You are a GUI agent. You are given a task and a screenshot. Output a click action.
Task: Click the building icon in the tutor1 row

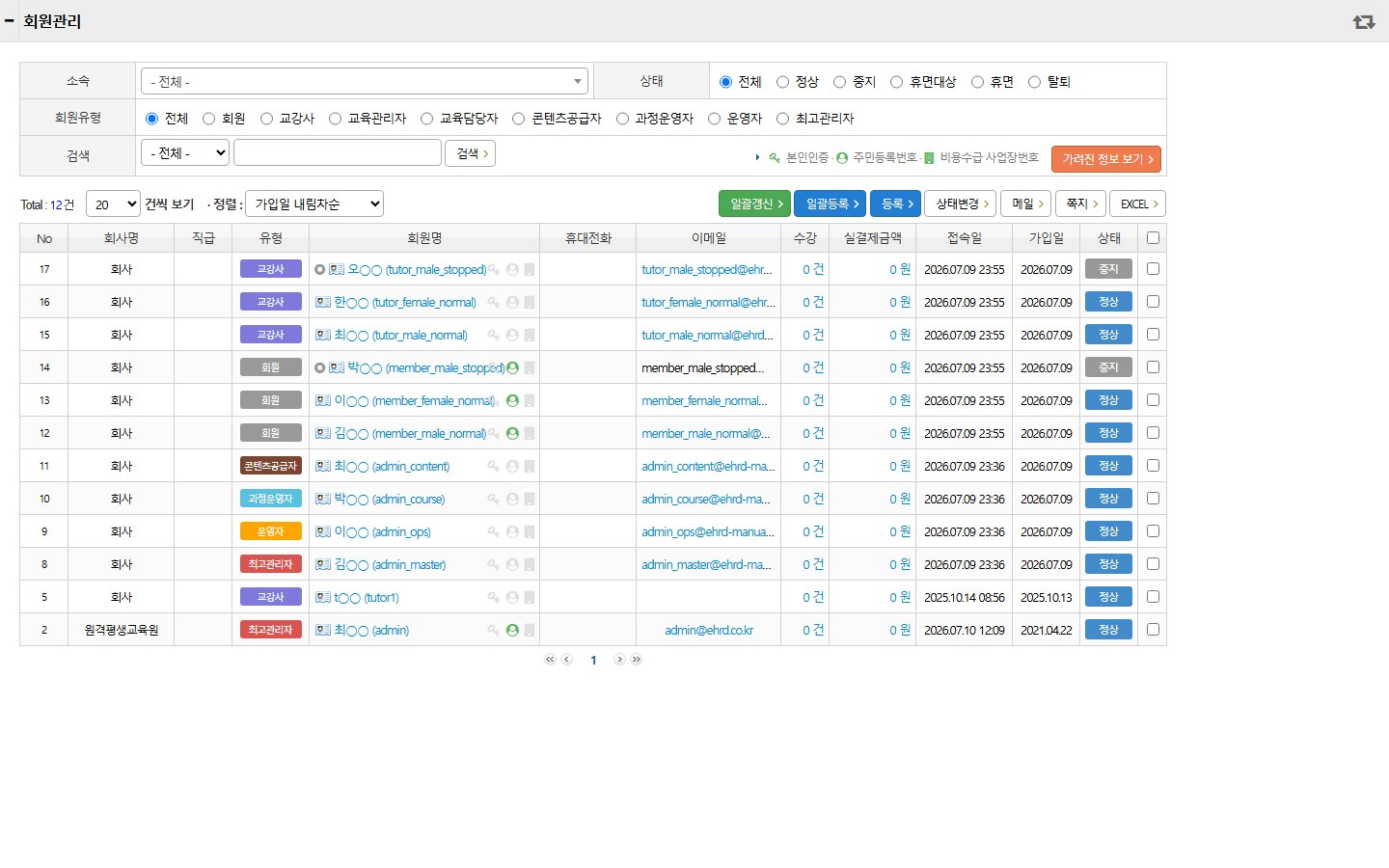529,598
